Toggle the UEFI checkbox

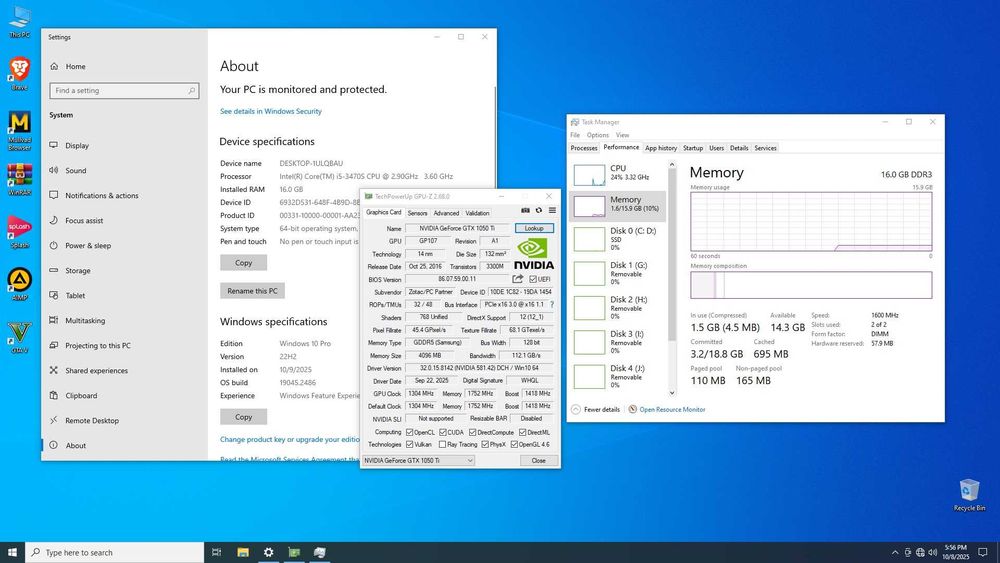pyautogui.click(x=533, y=279)
